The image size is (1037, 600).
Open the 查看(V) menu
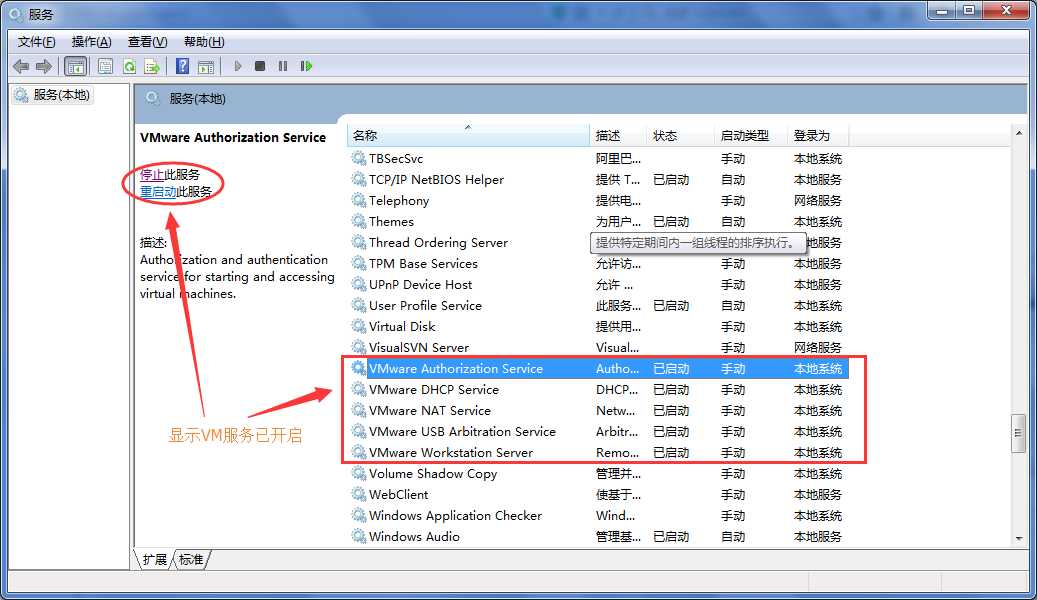click(x=147, y=42)
